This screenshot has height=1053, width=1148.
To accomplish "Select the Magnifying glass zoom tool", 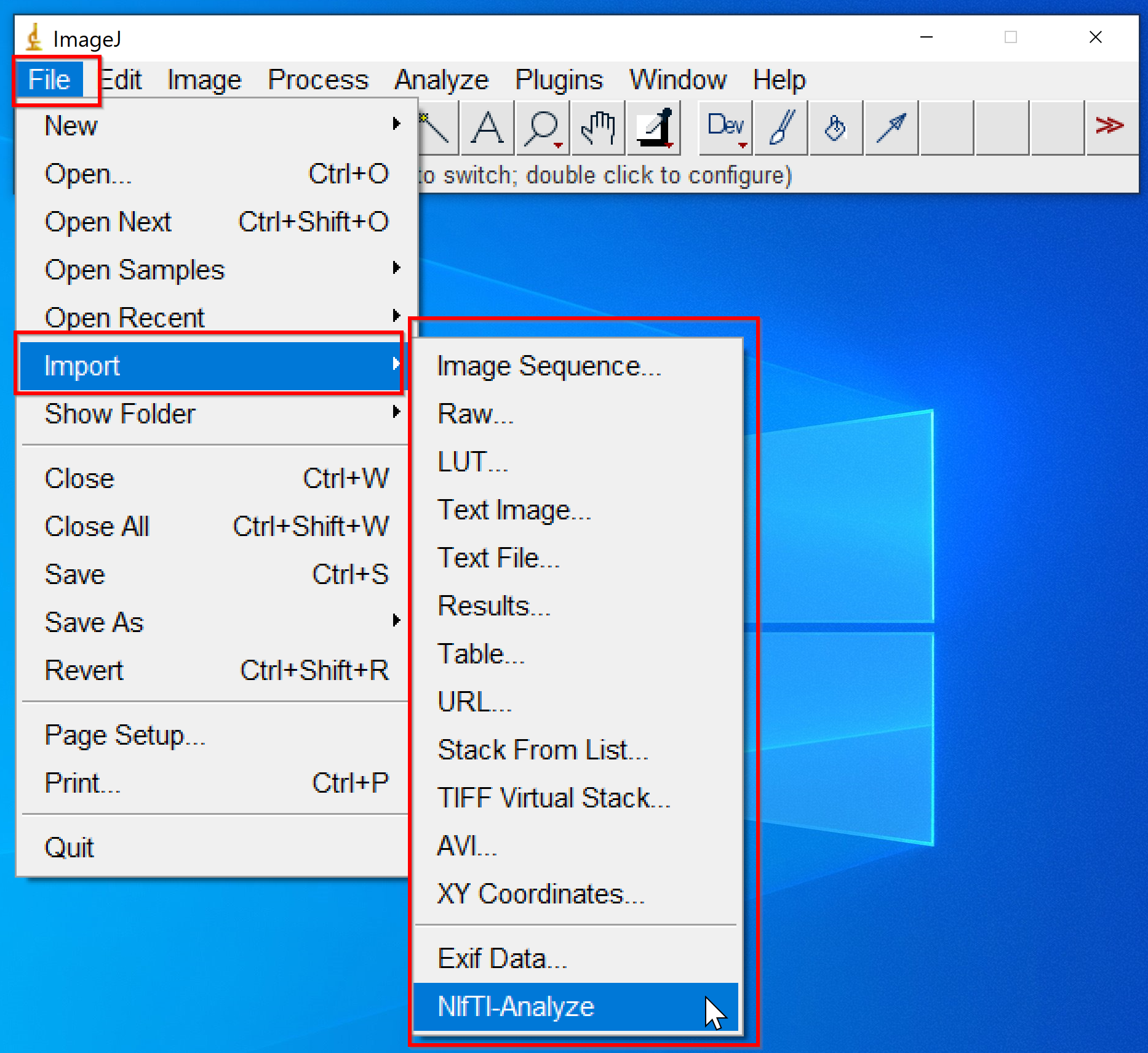I will (542, 128).
